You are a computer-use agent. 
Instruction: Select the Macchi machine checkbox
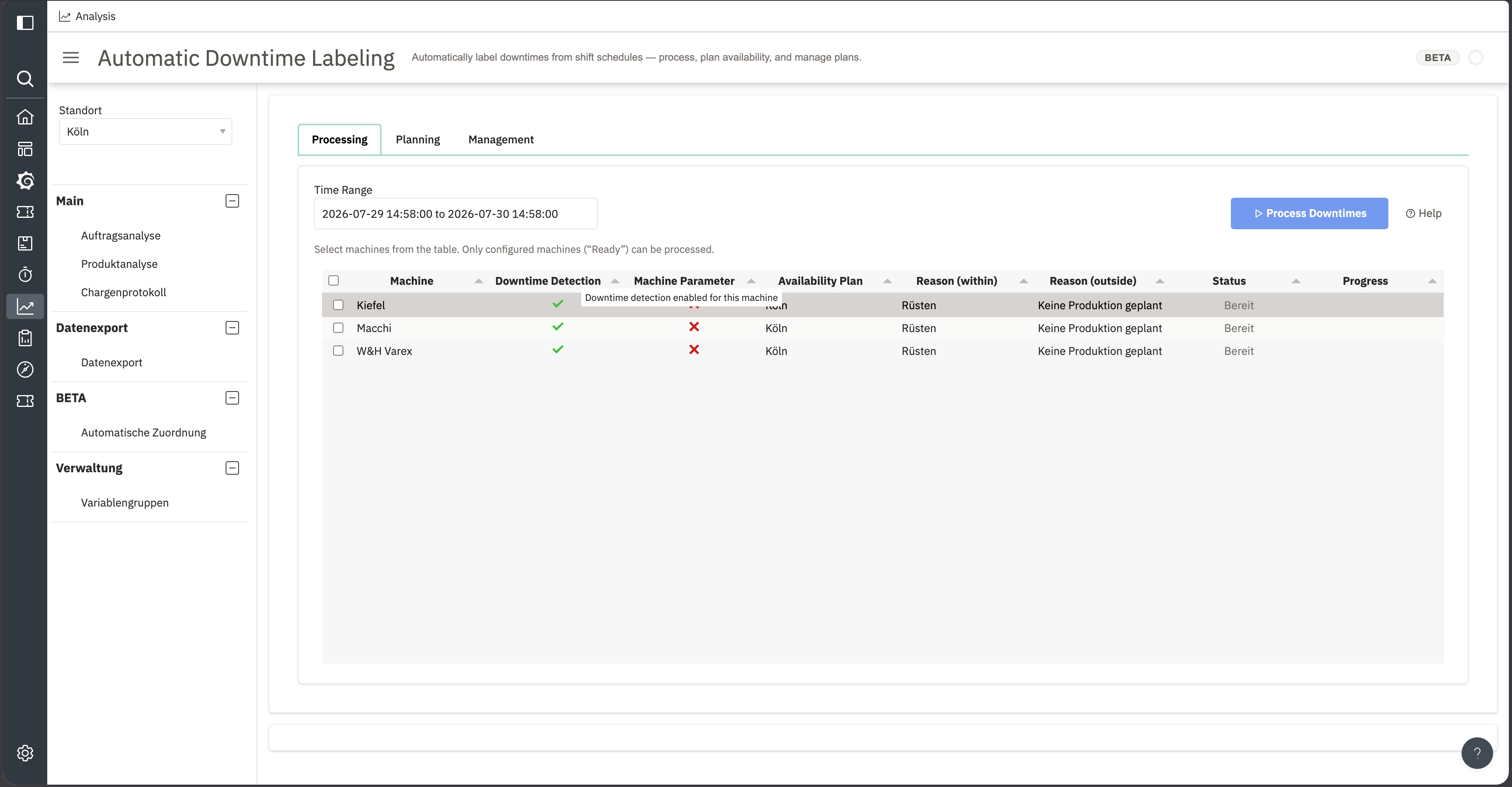click(338, 328)
